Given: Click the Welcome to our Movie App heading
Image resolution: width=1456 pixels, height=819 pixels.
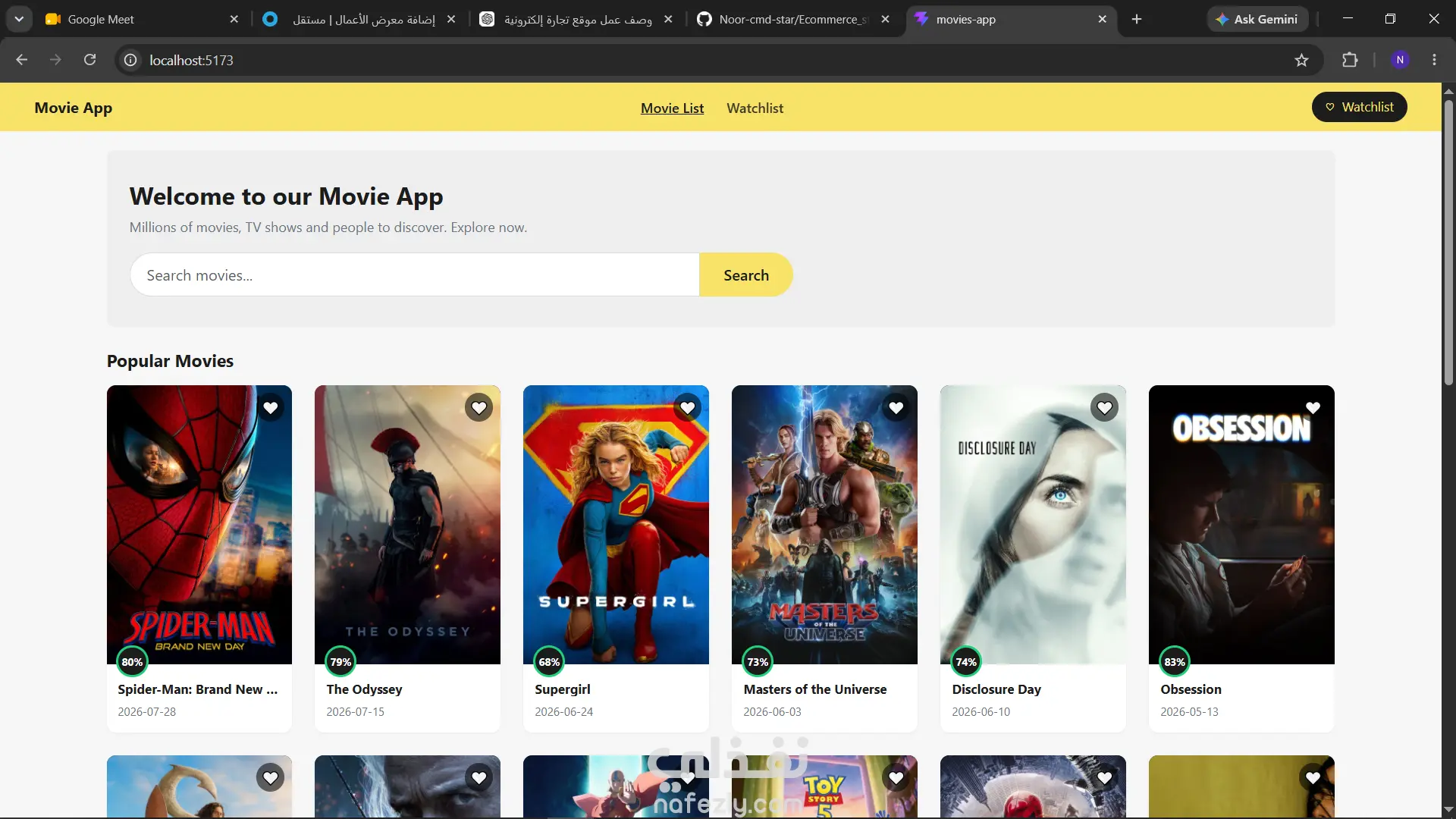Looking at the screenshot, I should point(286,196).
